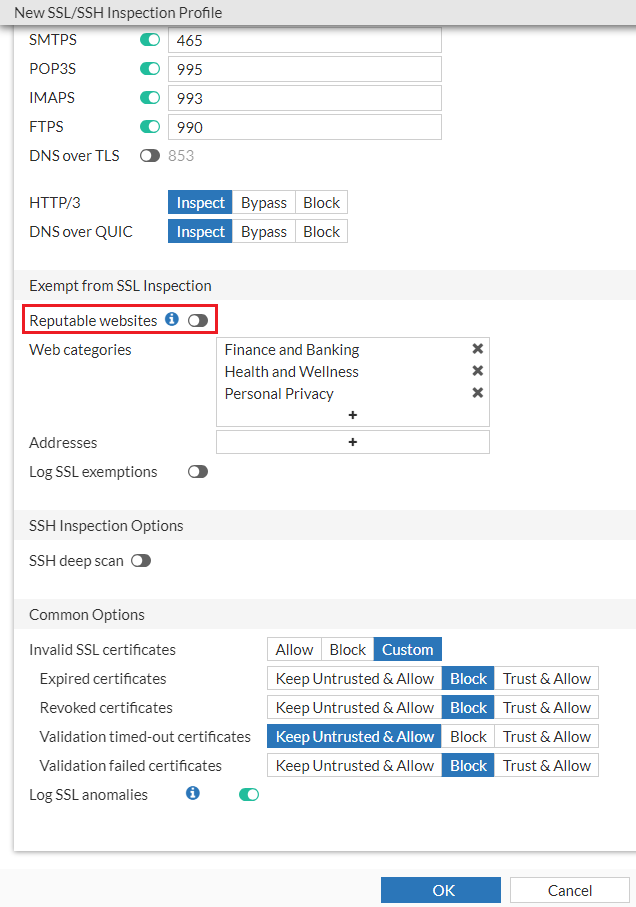Viewport: 636px width, 907px height.
Task: Remove Personal Privacy web category
Action: click(477, 393)
